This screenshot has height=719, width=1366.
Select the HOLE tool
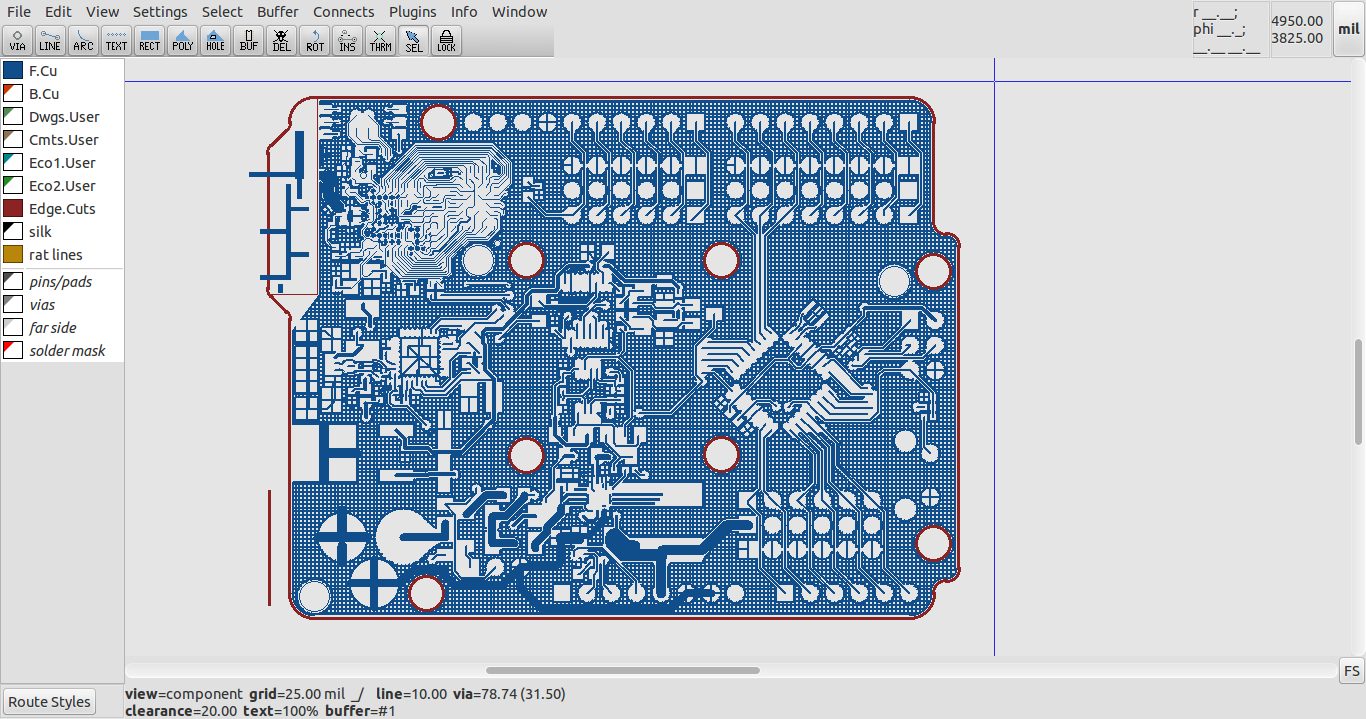[215, 41]
